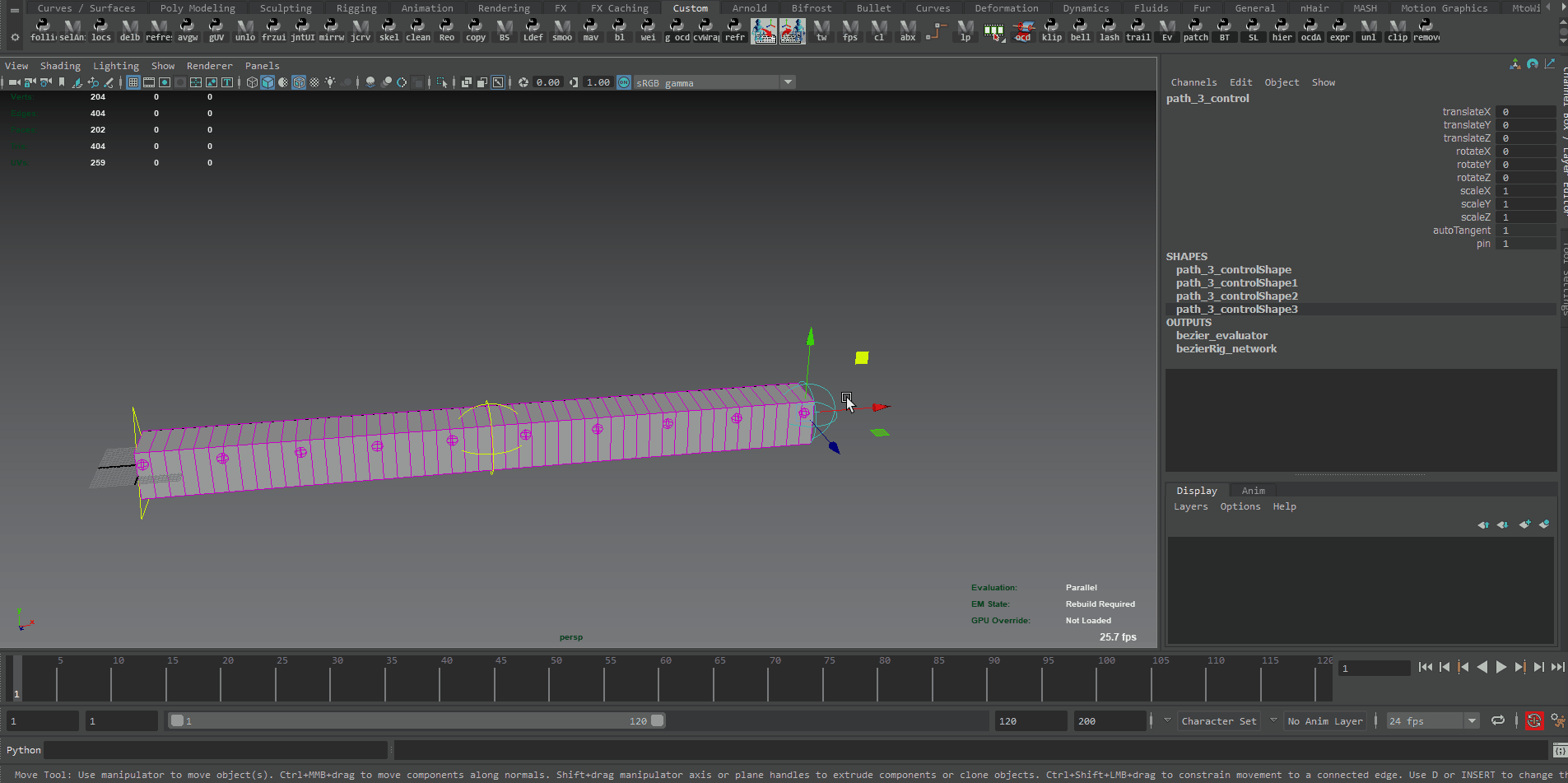Toggle playback loop mode
The height and width of the screenshot is (783, 1568).
tap(1498, 721)
